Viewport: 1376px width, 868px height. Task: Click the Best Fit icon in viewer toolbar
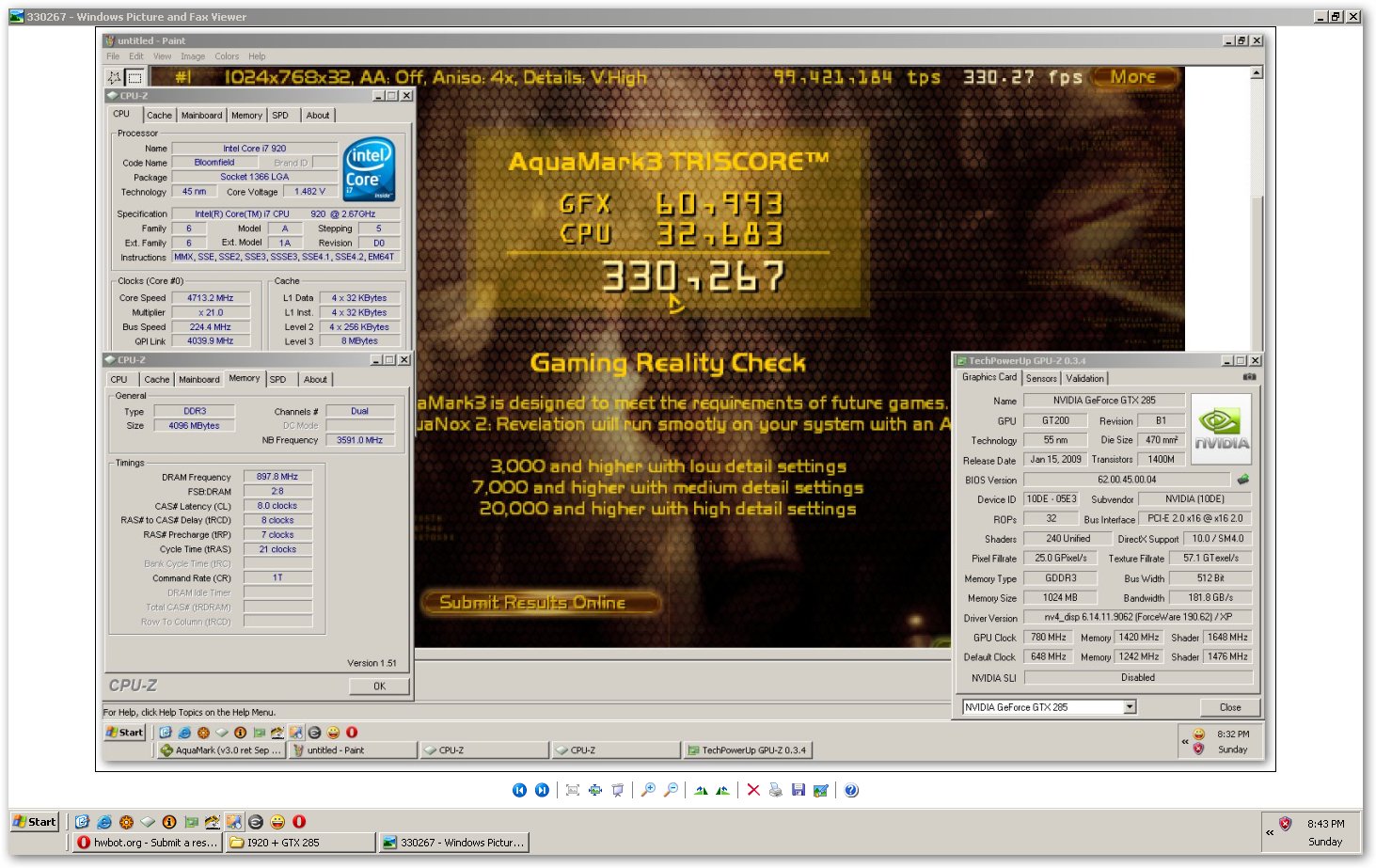pyautogui.click(x=573, y=790)
